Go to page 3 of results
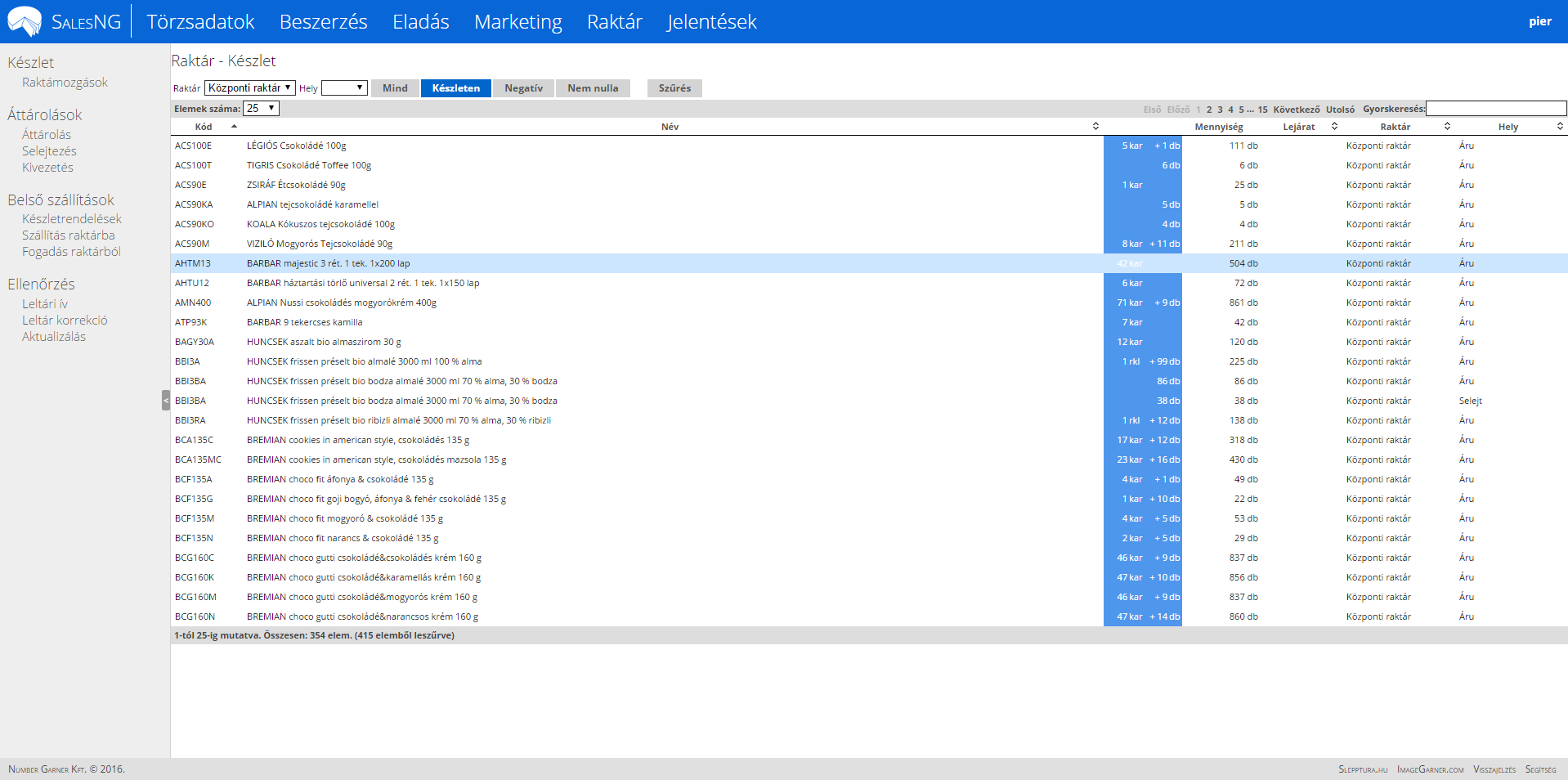 [1220, 110]
